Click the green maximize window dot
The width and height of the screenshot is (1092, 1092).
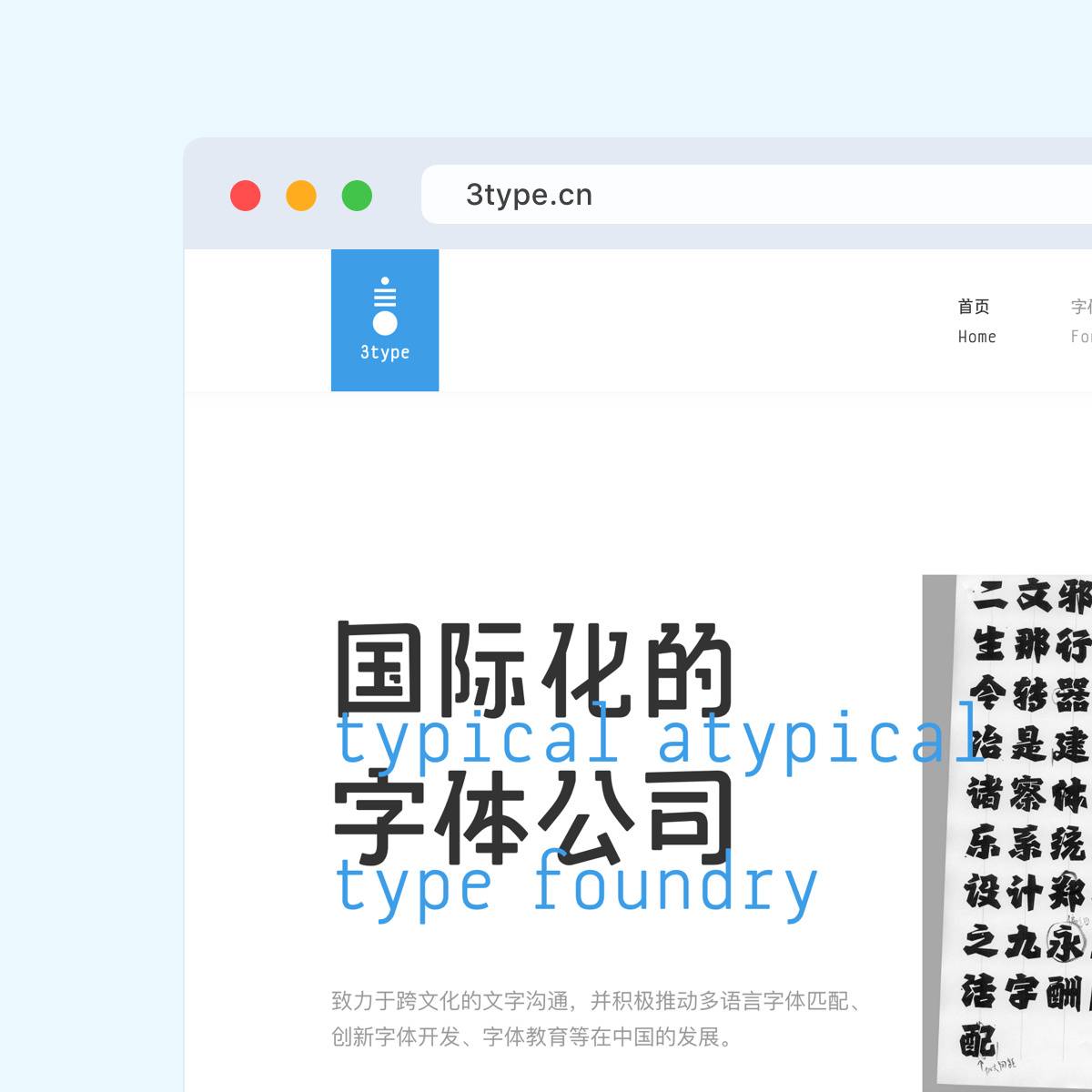click(x=357, y=196)
